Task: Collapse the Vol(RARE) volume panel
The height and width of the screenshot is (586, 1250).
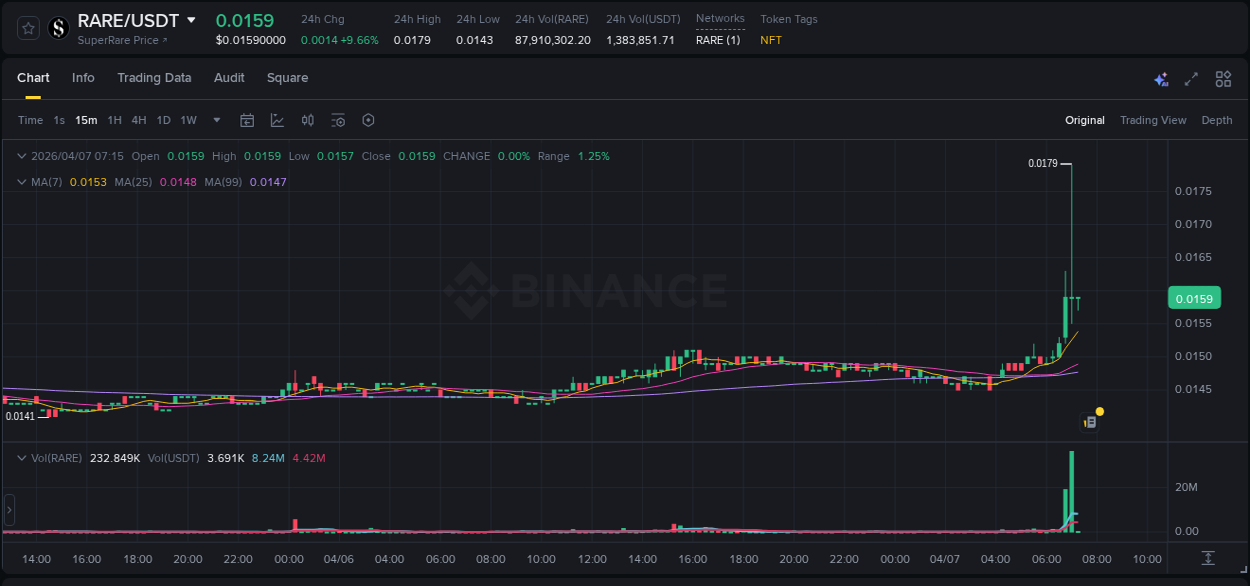Action: coord(22,457)
